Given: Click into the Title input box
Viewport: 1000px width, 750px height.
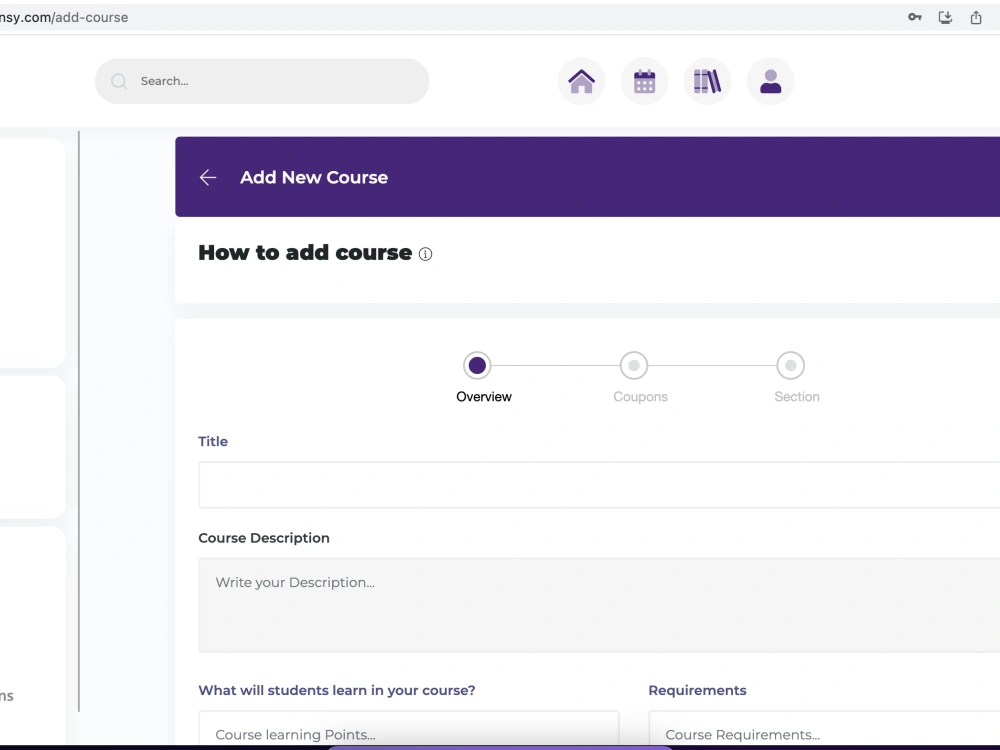Looking at the screenshot, I should pyautogui.click(x=599, y=485).
